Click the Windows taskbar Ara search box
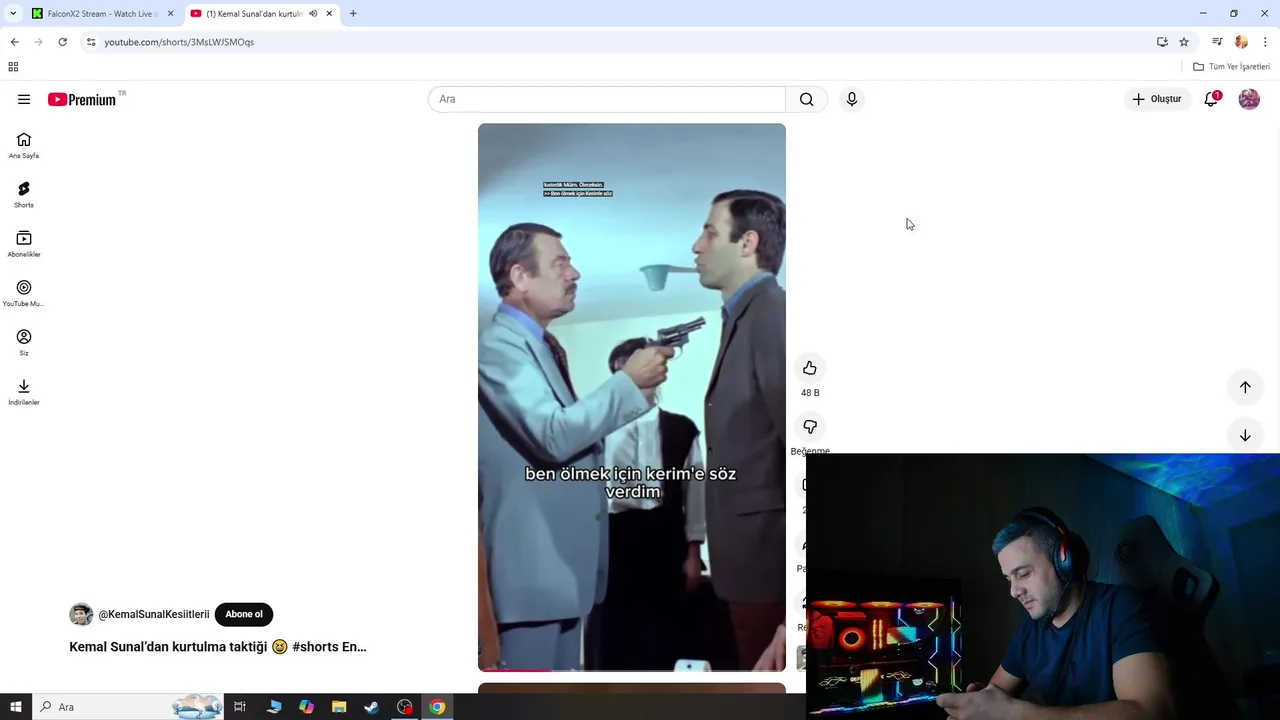The height and width of the screenshot is (720, 1280). (127, 707)
